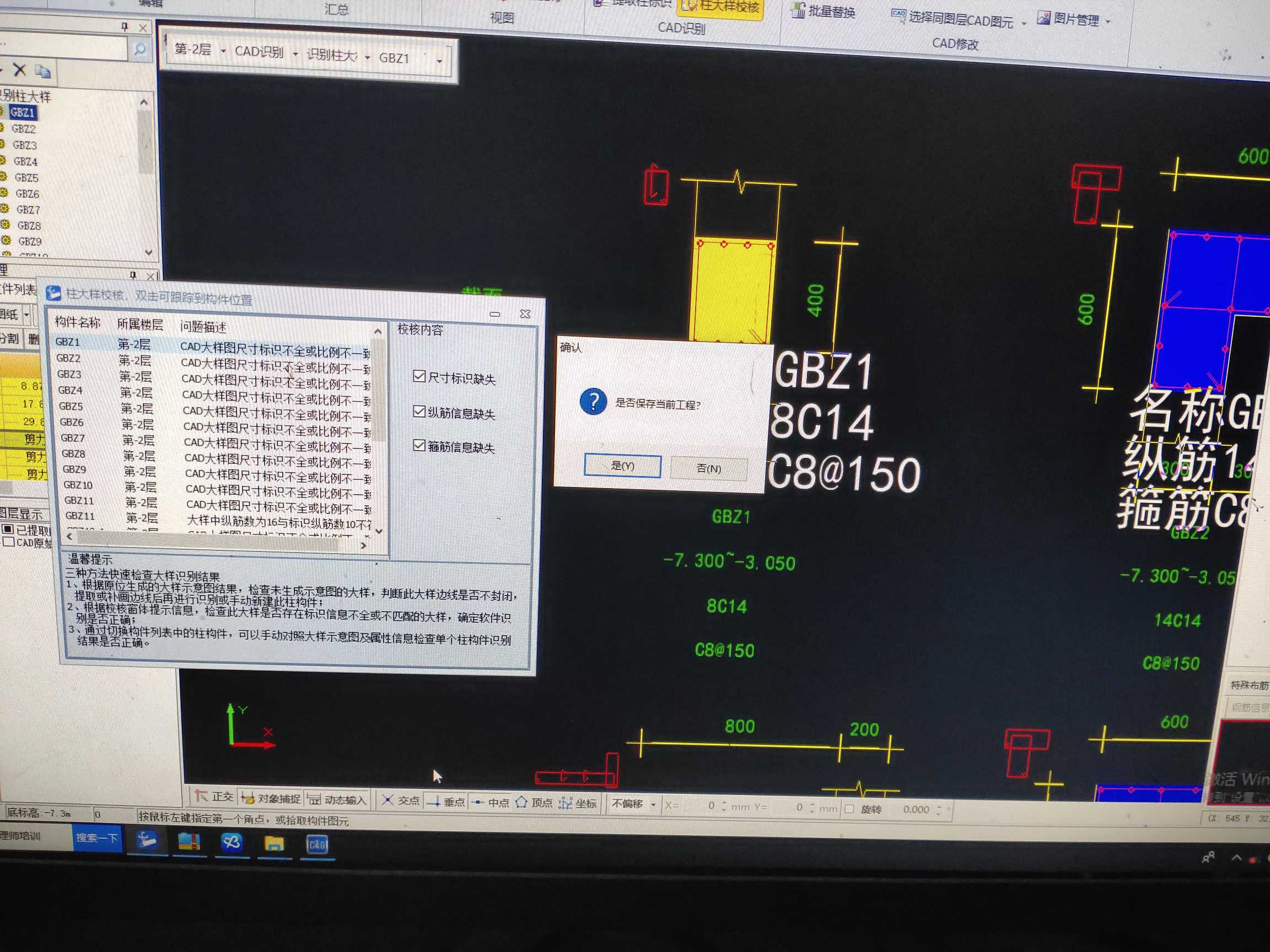Click the 问题描述 column header
This screenshot has width=1270, height=952.
coord(203,327)
